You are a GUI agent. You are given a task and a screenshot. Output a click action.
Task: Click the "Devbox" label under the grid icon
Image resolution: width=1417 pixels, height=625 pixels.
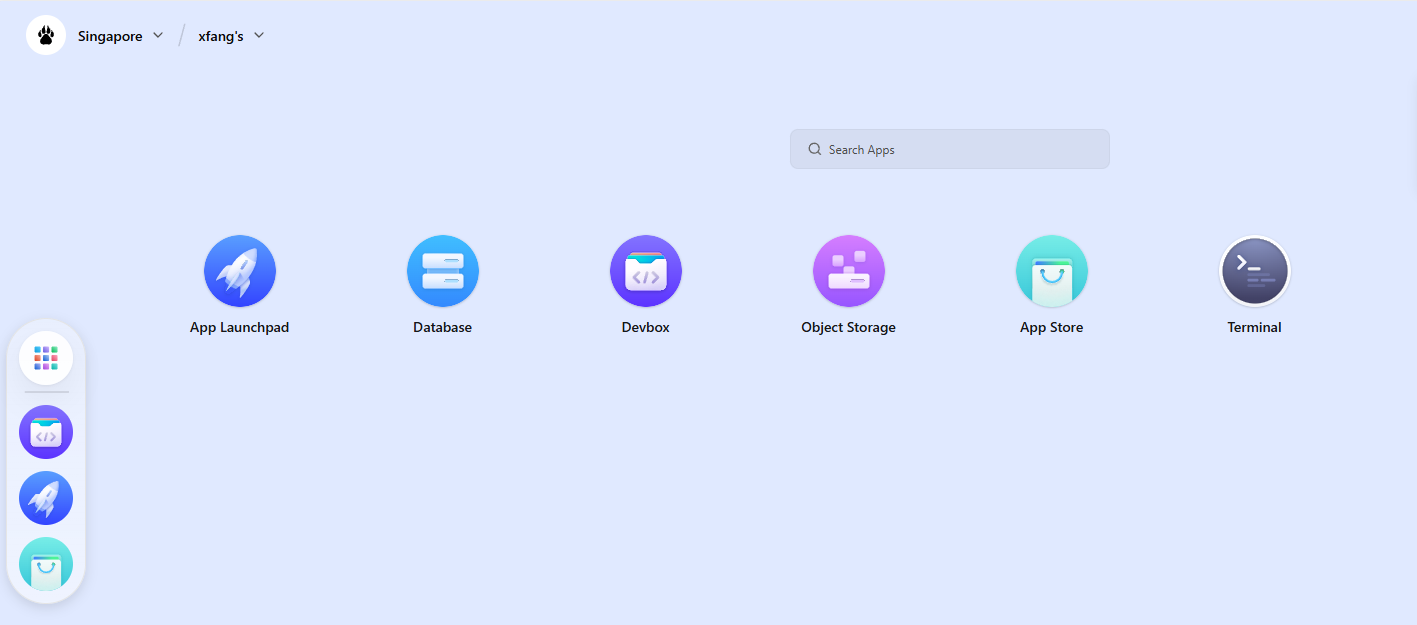pyautogui.click(x=646, y=327)
